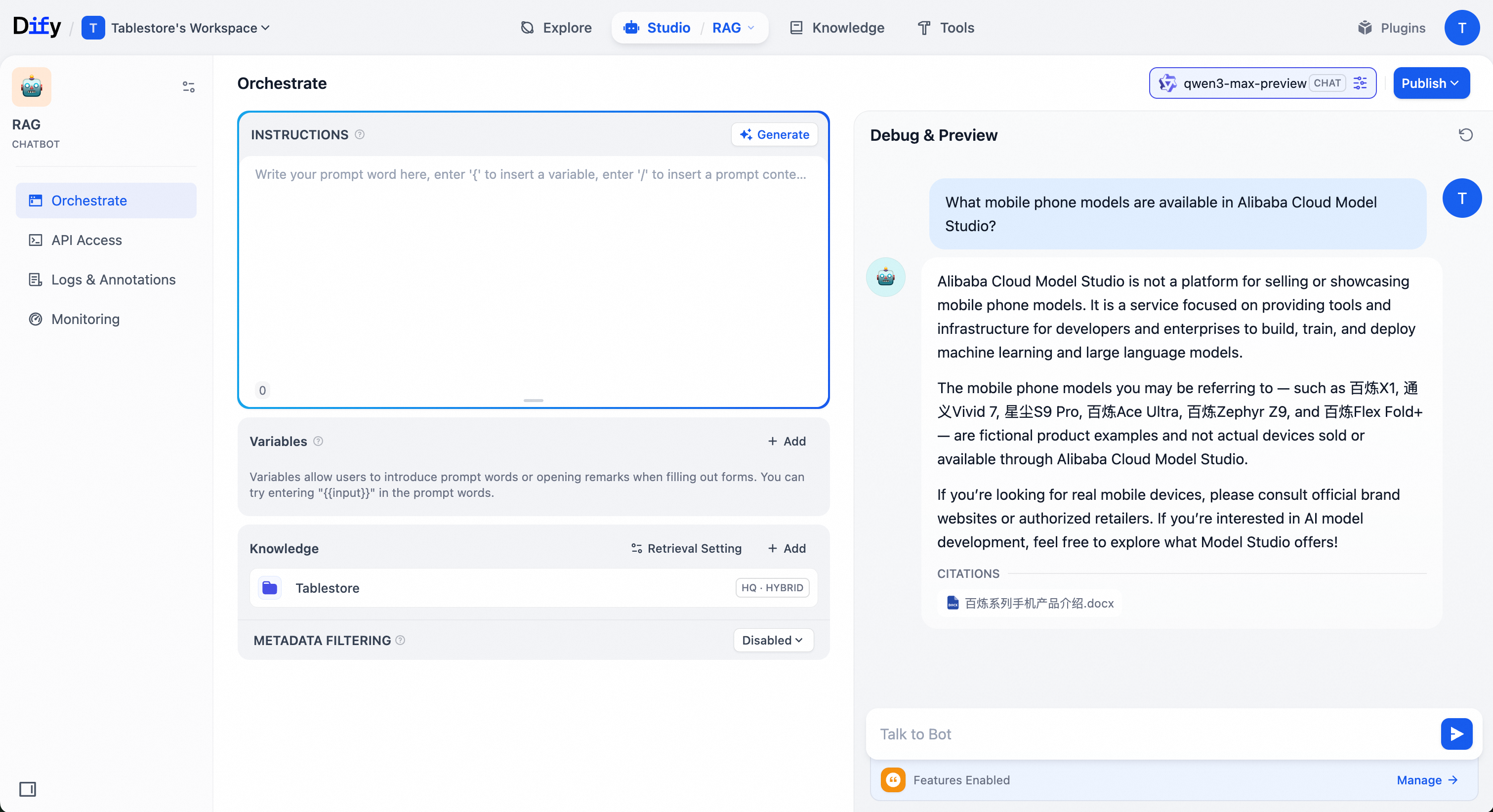Click the Variables help question icon
Screen dimensions: 1493x812
[x=318, y=441]
